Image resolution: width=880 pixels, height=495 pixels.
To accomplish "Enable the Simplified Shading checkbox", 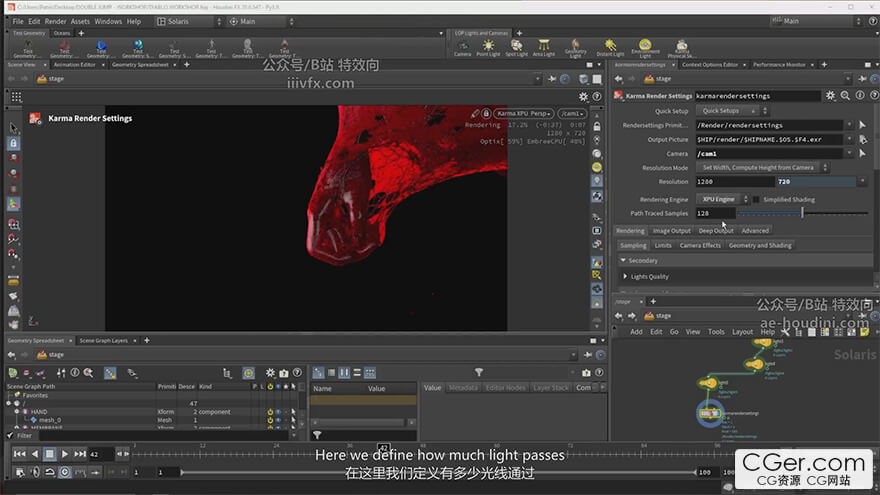I will coord(756,199).
